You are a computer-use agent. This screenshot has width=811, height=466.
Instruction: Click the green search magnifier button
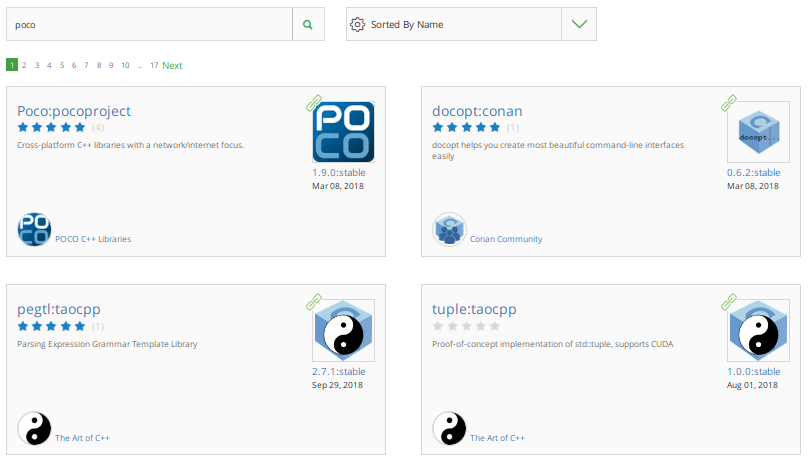(308, 24)
